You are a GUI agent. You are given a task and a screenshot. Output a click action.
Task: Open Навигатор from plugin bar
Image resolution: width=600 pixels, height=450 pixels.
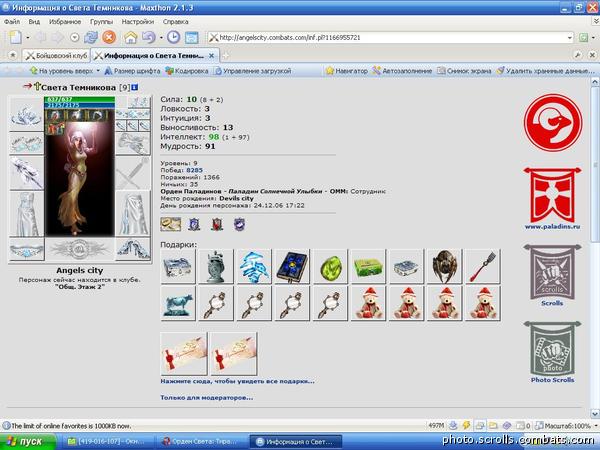[347, 71]
